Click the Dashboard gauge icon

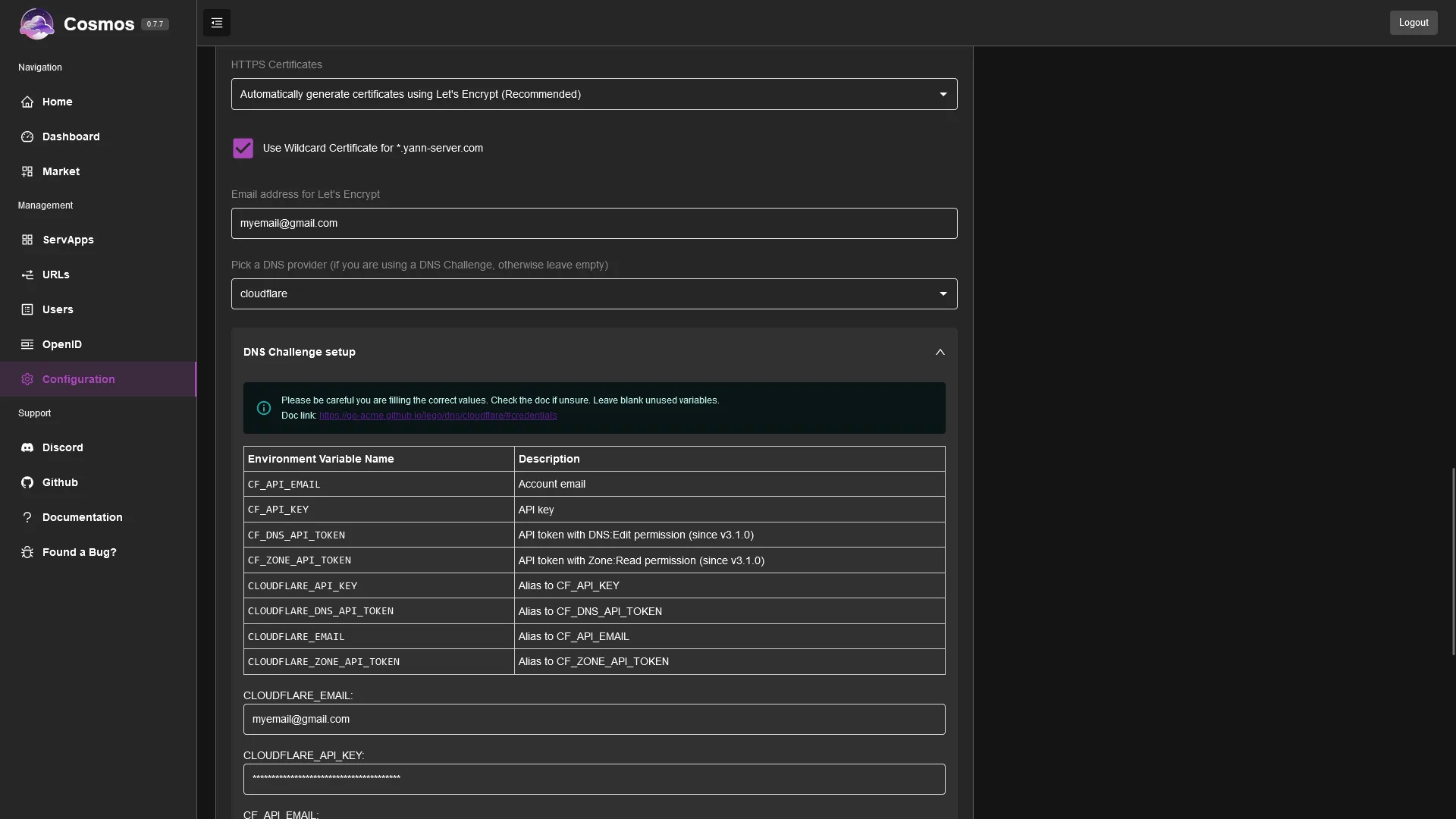[27, 136]
